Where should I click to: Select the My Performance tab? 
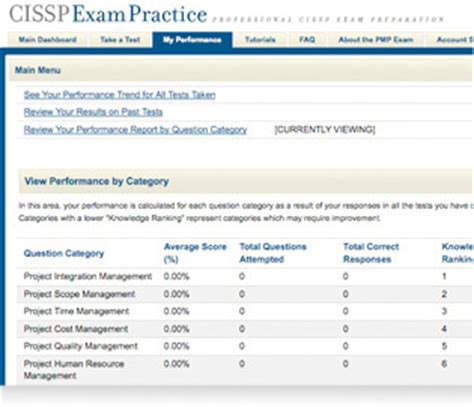(x=192, y=40)
